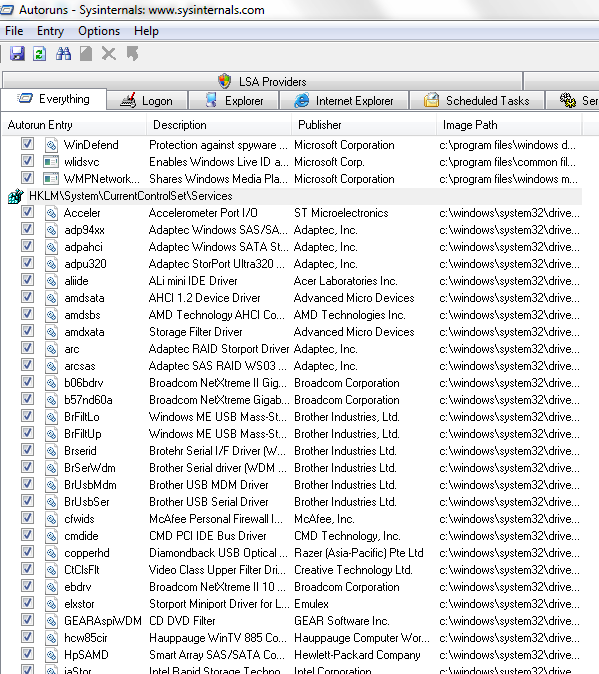599x674 pixels.
Task: Click the HpSAMD driver icon
Action: (51, 655)
